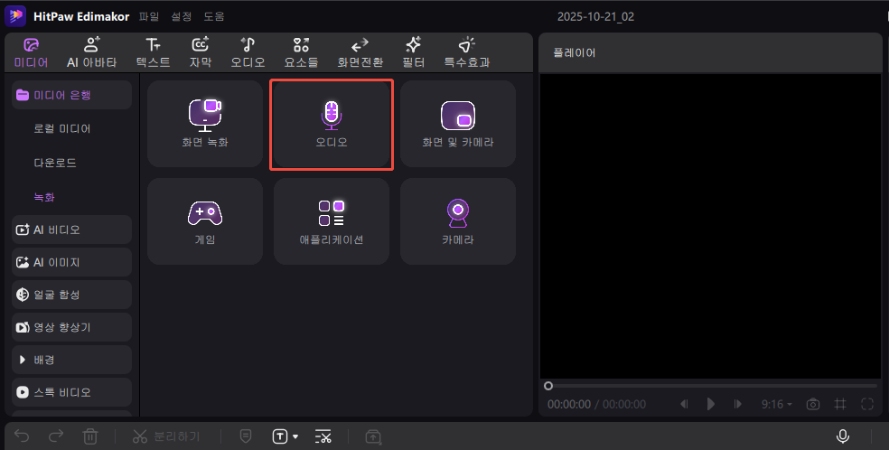Viewport: 889px width, 450px height.
Task: Take a snapshot with the camera icon
Action: pyautogui.click(x=813, y=404)
